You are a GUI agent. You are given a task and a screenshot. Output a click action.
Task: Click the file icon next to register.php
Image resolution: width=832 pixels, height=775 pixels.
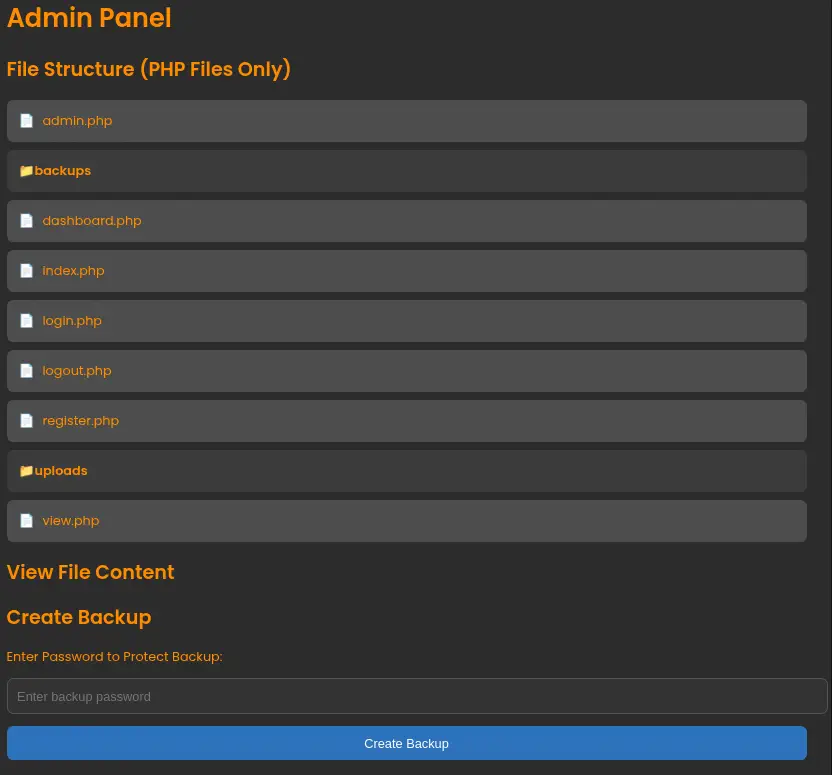point(27,421)
